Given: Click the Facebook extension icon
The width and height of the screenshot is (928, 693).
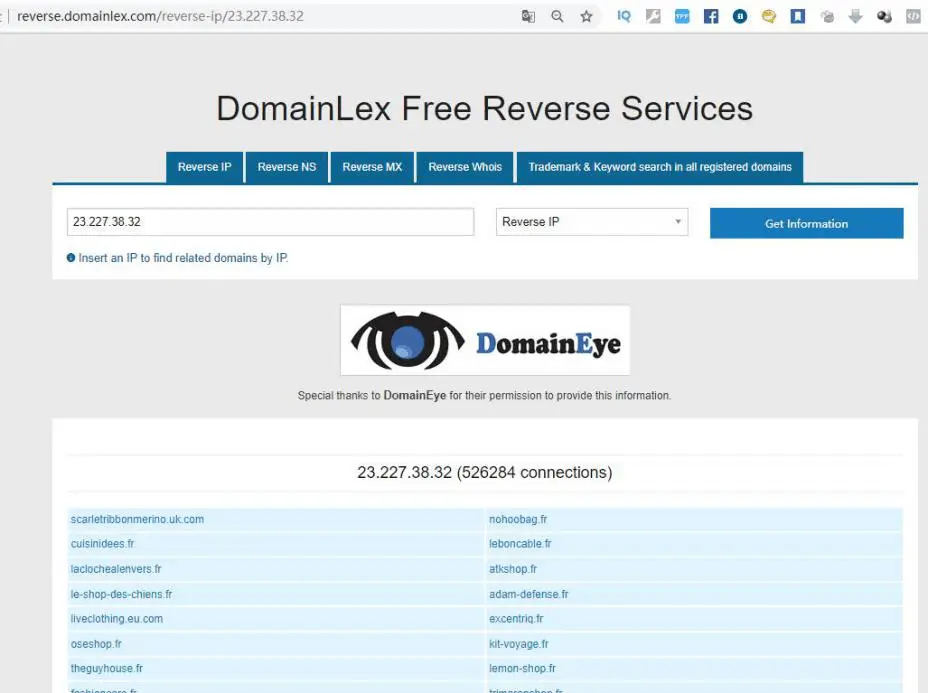Looking at the screenshot, I should point(711,16).
